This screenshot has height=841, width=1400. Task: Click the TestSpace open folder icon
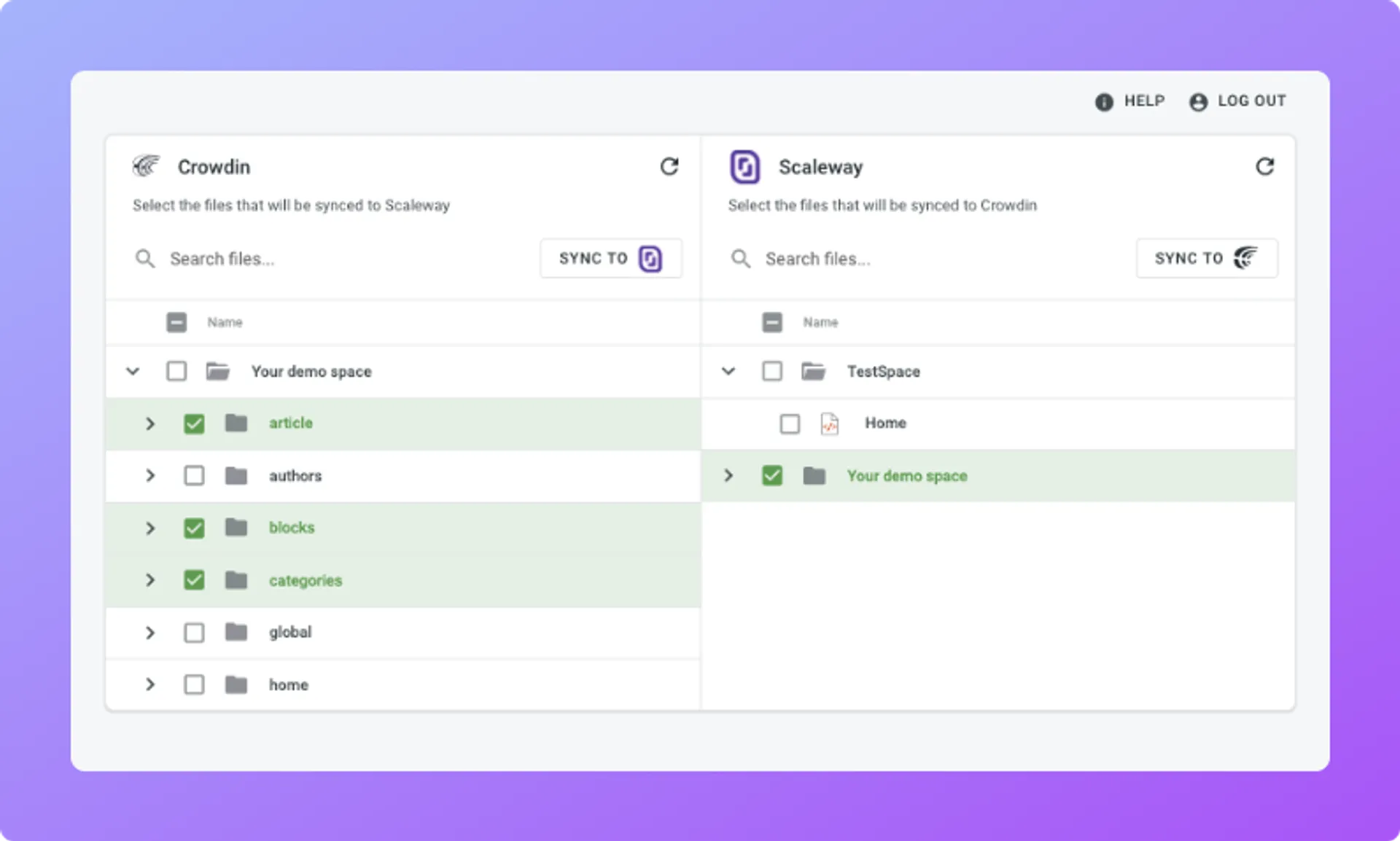click(x=814, y=372)
